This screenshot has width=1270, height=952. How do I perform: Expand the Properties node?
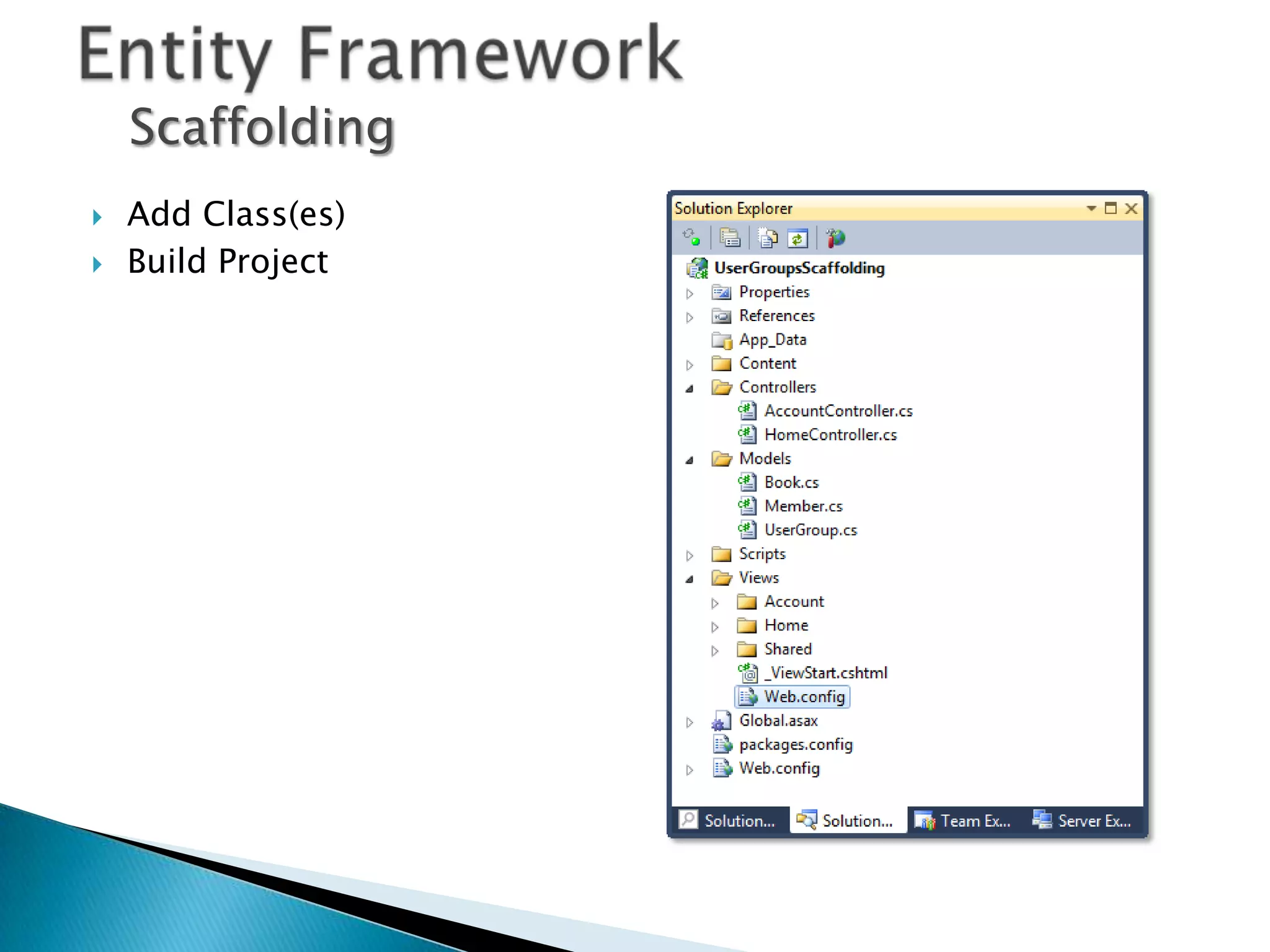point(690,293)
